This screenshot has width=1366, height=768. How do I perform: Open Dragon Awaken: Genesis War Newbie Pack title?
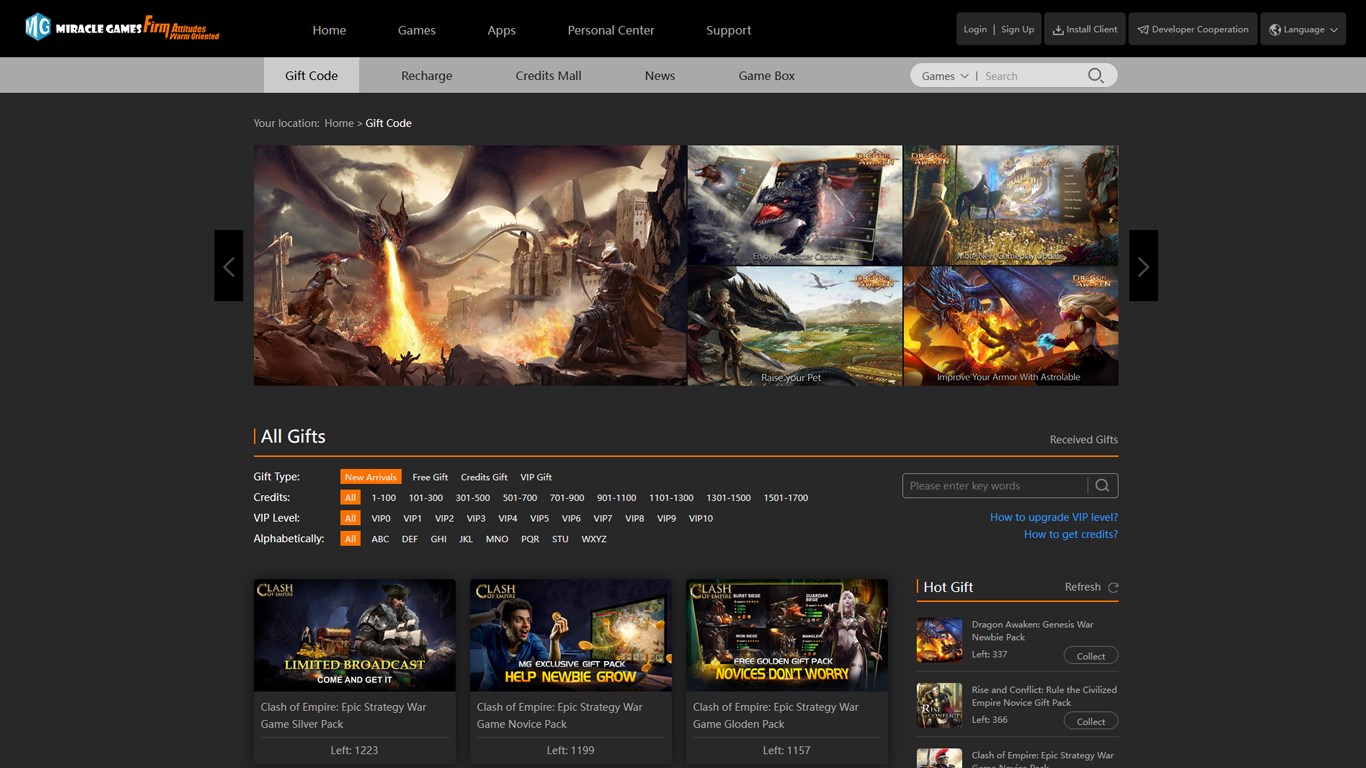(x=1032, y=631)
